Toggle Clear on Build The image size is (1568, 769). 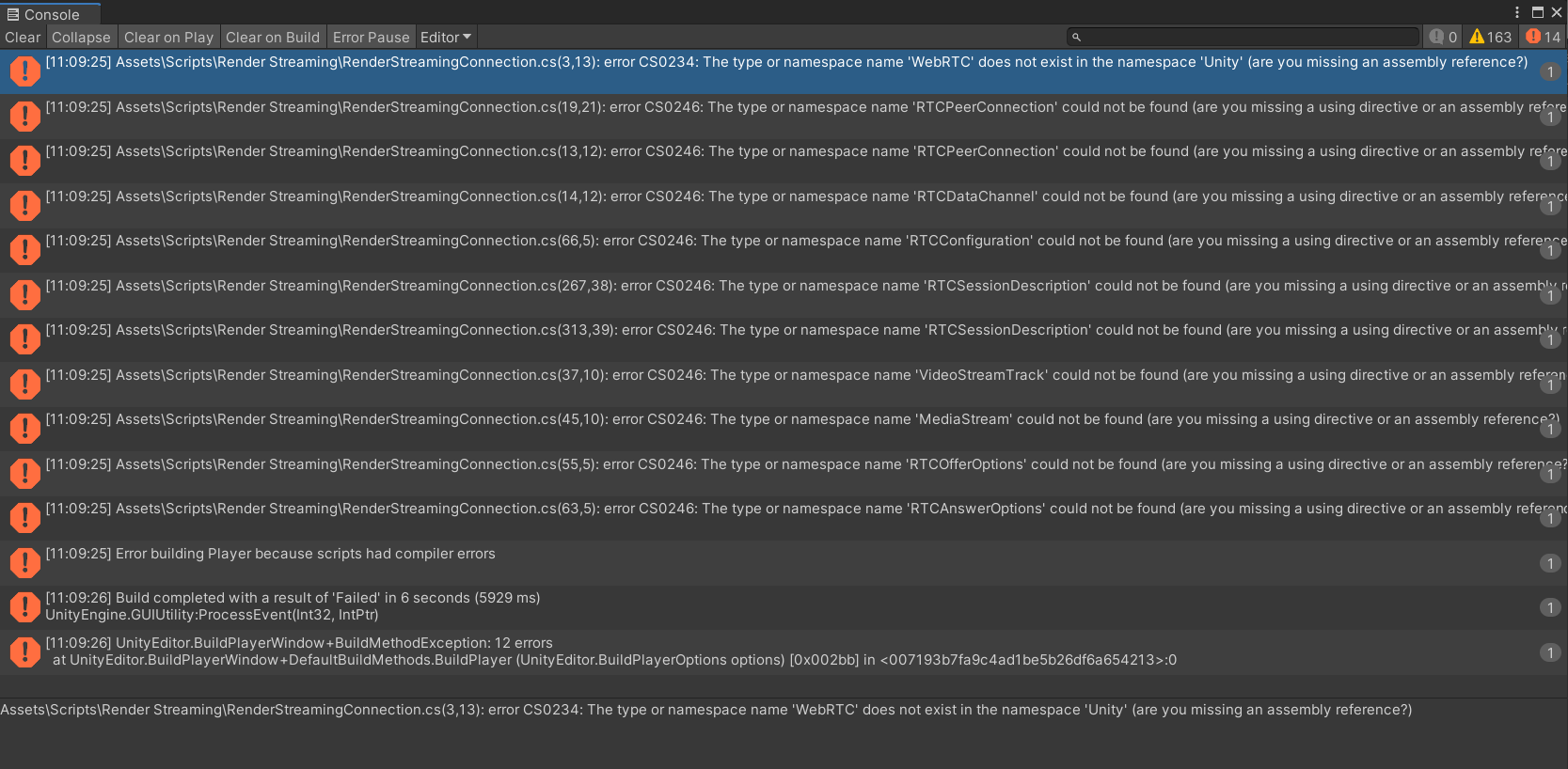tap(273, 37)
